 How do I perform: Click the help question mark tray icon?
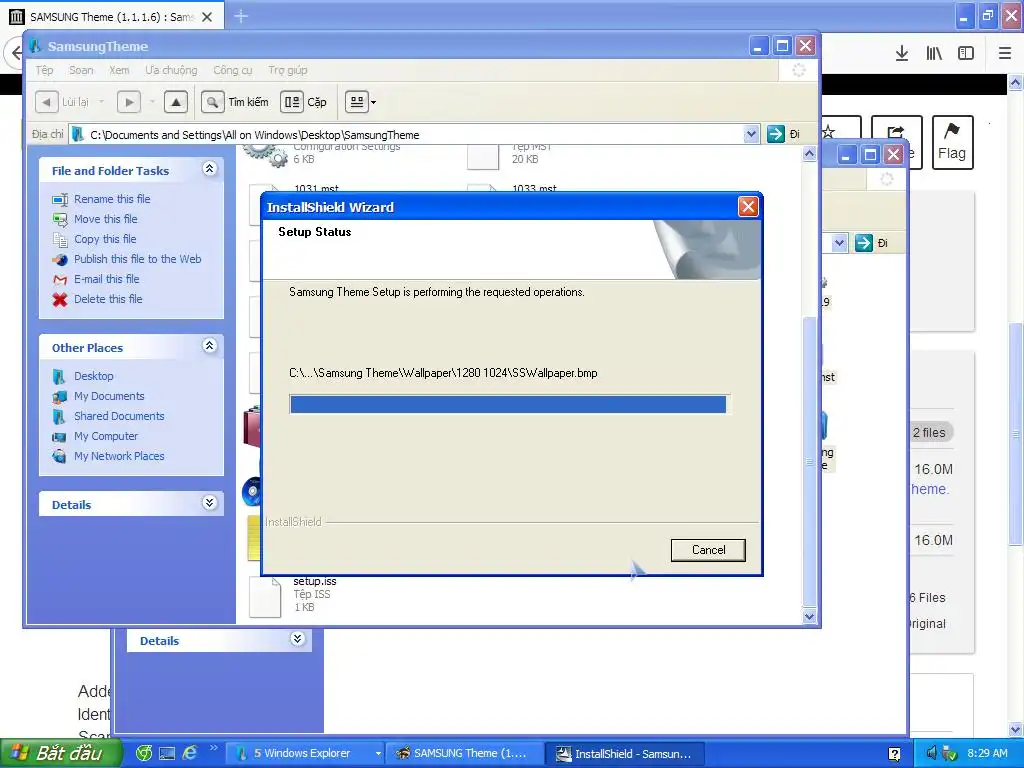(895, 754)
